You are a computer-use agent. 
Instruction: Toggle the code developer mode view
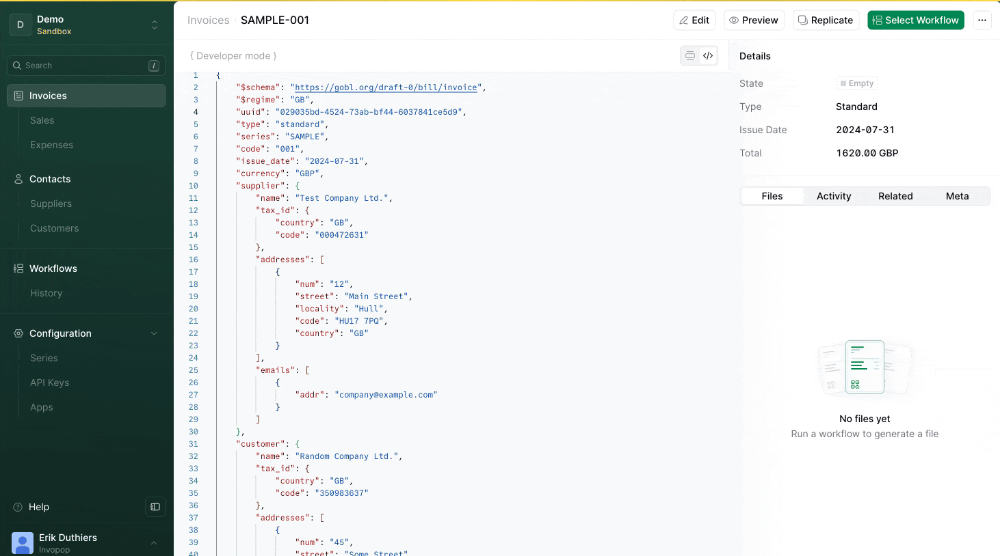[x=708, y=55]
